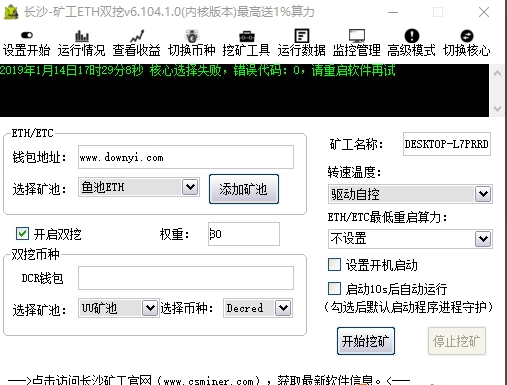
Task: Click the ETH/ETC最低重启算力 label
Action: point(387,217)
